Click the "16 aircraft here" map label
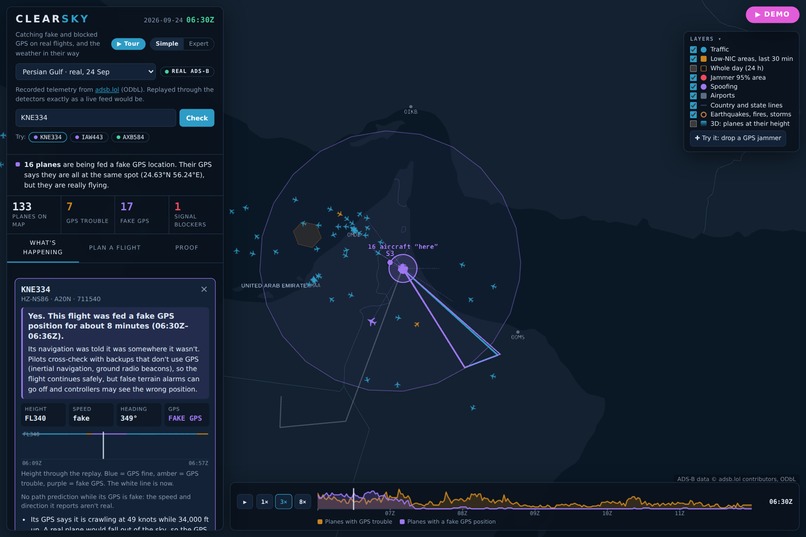806x537 pixels. click(x=402, y=247)
